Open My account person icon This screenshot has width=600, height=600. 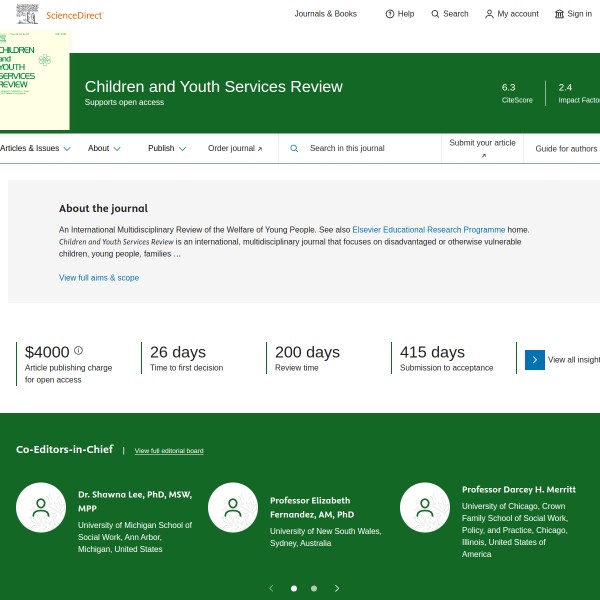(x=489, y=14)
